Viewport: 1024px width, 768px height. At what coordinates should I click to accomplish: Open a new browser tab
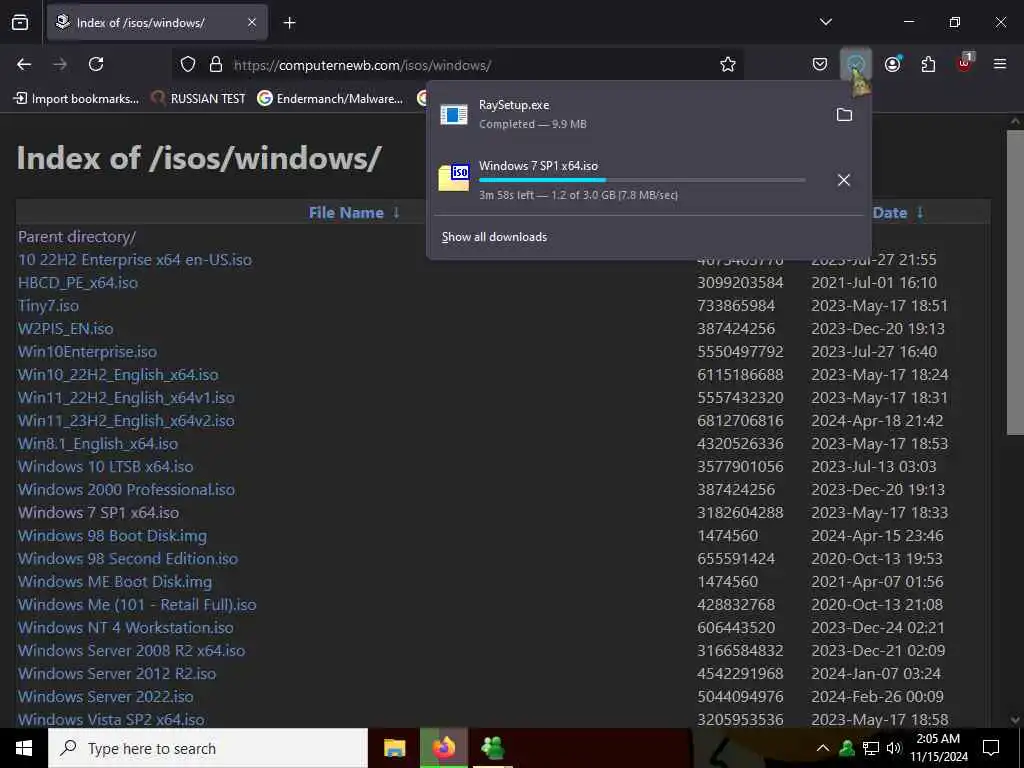[289, 23]
